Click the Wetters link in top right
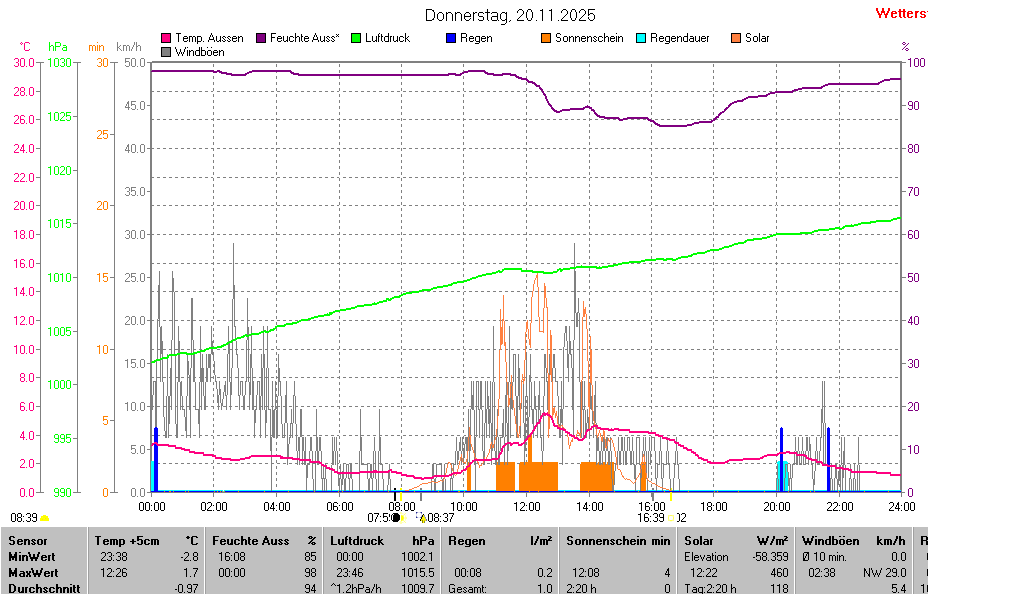 point(900,13)
